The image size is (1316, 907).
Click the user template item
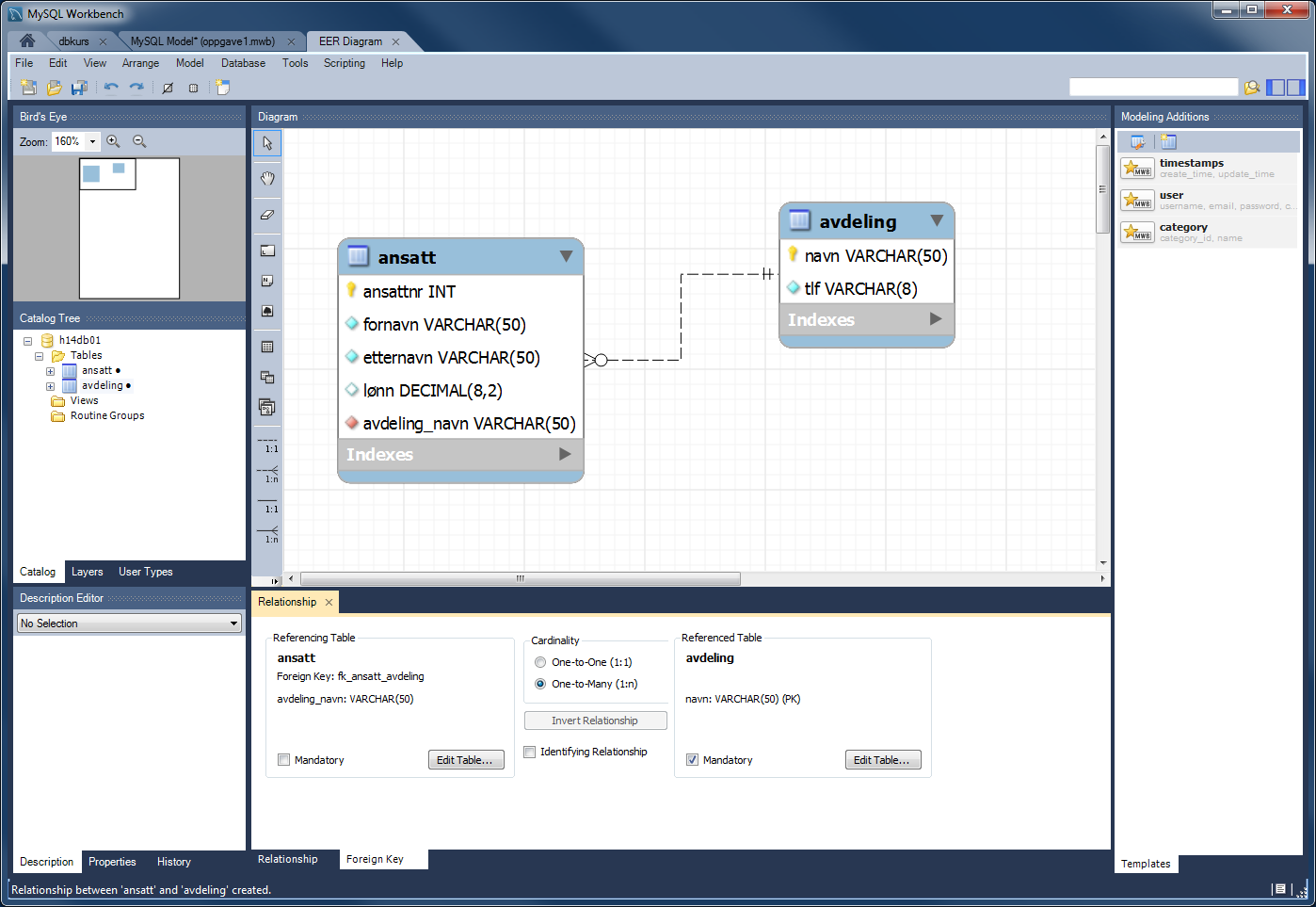click(1209, 200)
